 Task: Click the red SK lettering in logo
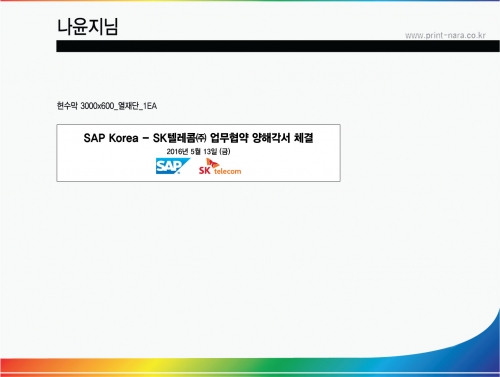205,170
